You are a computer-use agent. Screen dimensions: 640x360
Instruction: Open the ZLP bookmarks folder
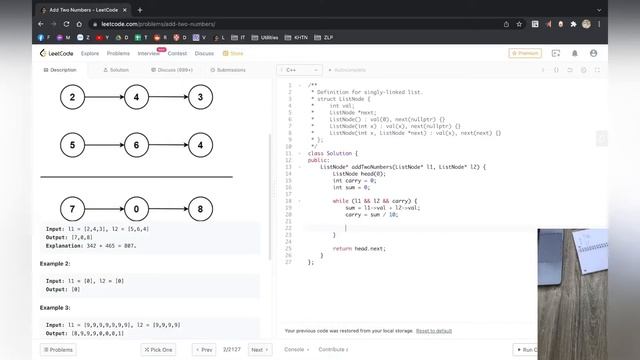(x=324, y=37)
